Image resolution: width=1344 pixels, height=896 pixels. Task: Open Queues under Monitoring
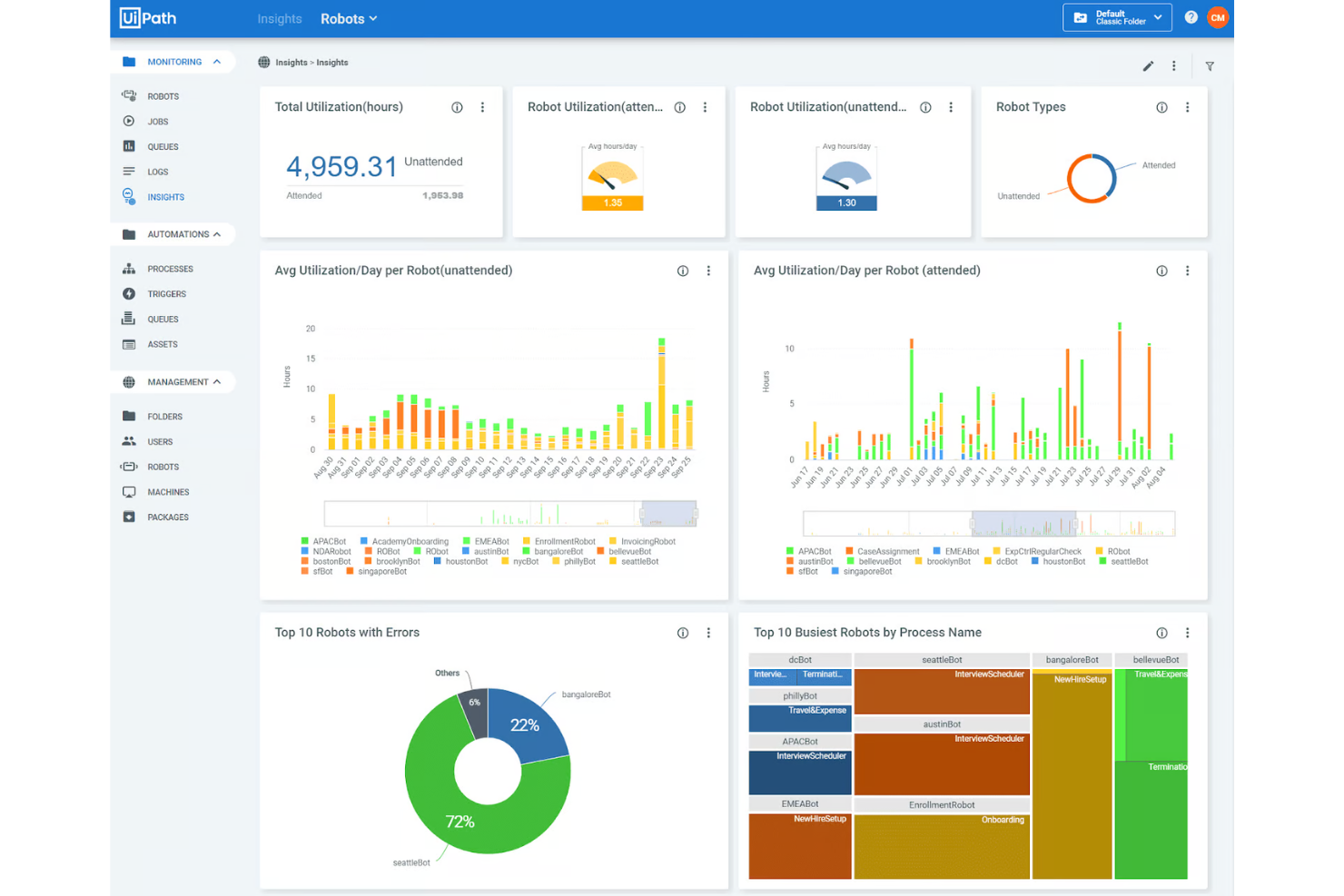[x=163, y=147]
